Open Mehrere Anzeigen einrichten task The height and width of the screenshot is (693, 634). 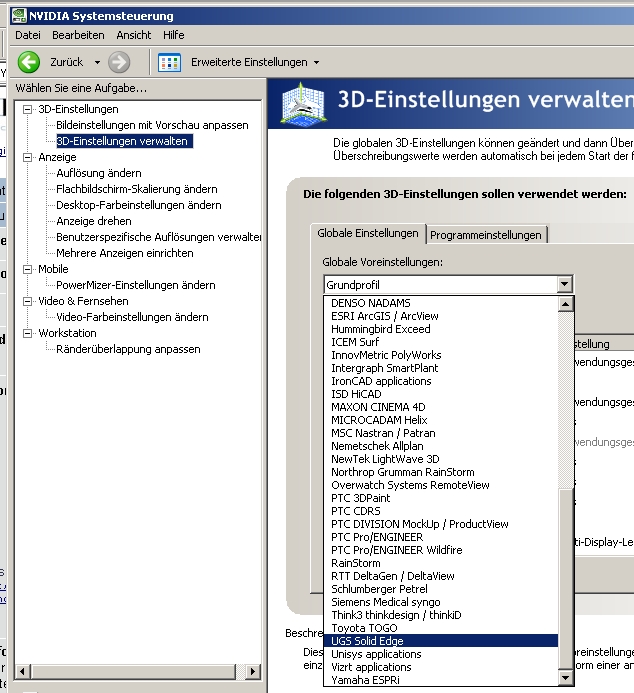125,253
